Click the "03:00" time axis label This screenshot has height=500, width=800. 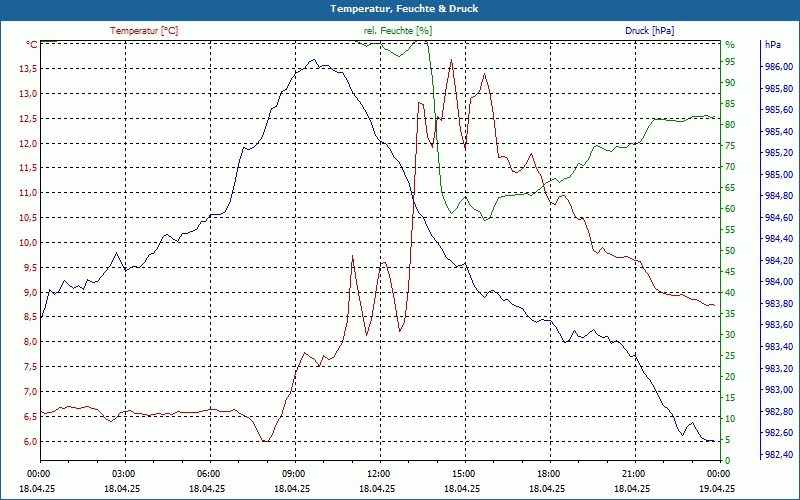(122, 473)
